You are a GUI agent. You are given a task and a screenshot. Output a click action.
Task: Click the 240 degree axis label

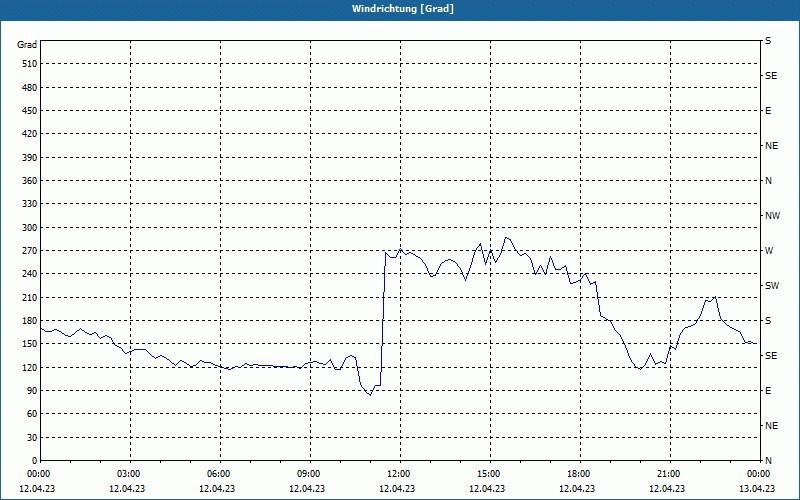pyautogui.click(x=29, y=274)
